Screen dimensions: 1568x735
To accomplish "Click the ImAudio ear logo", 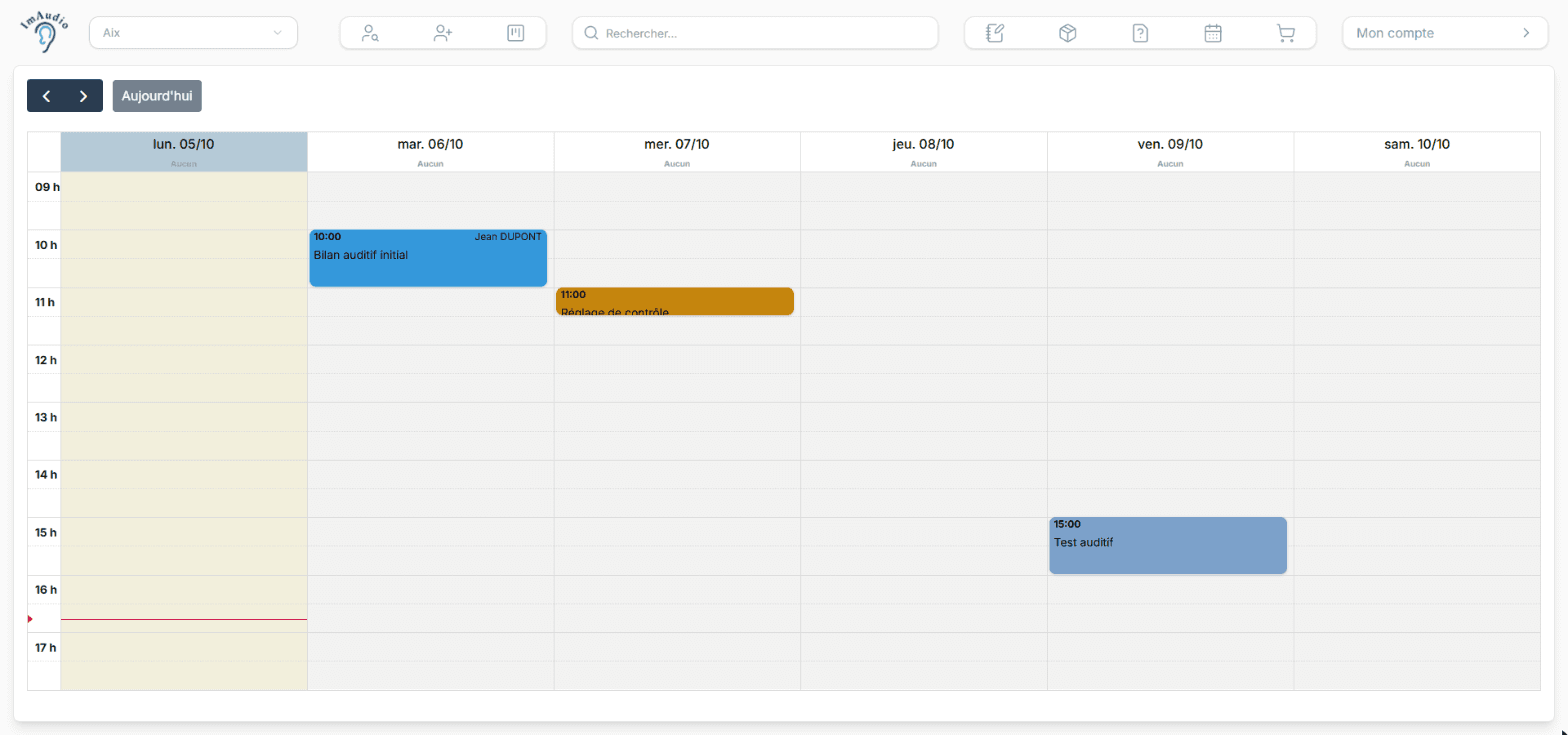I will 45,33.
